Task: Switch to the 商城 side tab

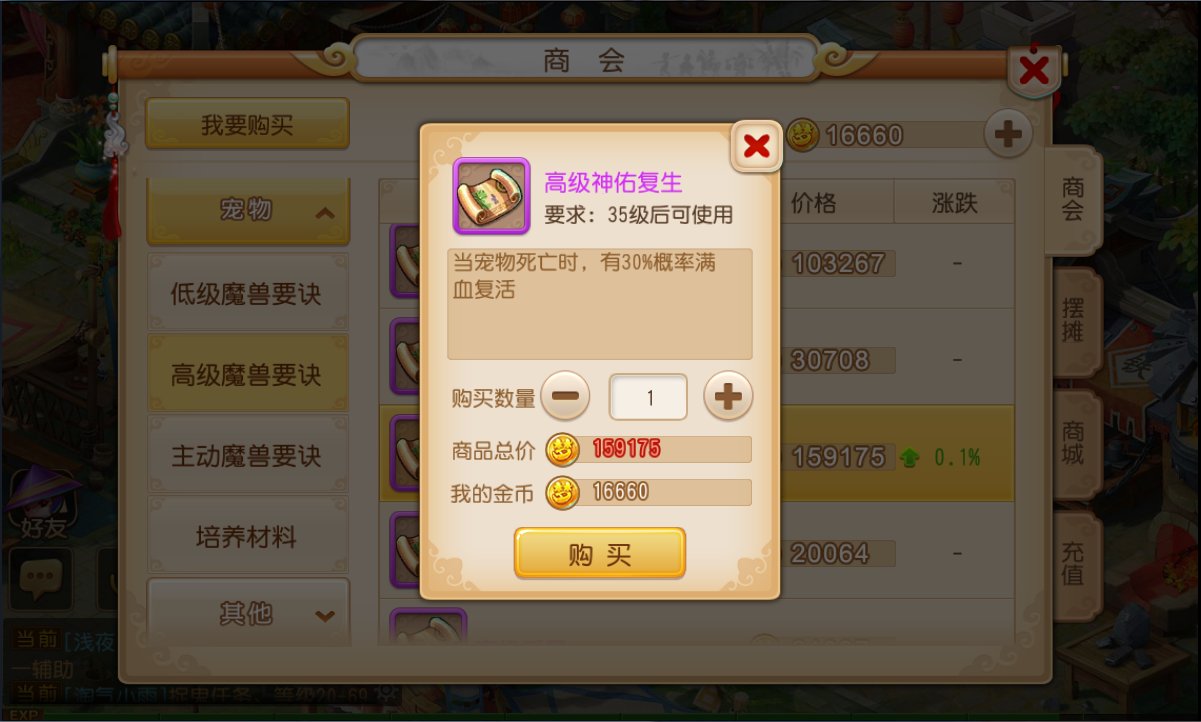Action: (x=1074, y=444)
